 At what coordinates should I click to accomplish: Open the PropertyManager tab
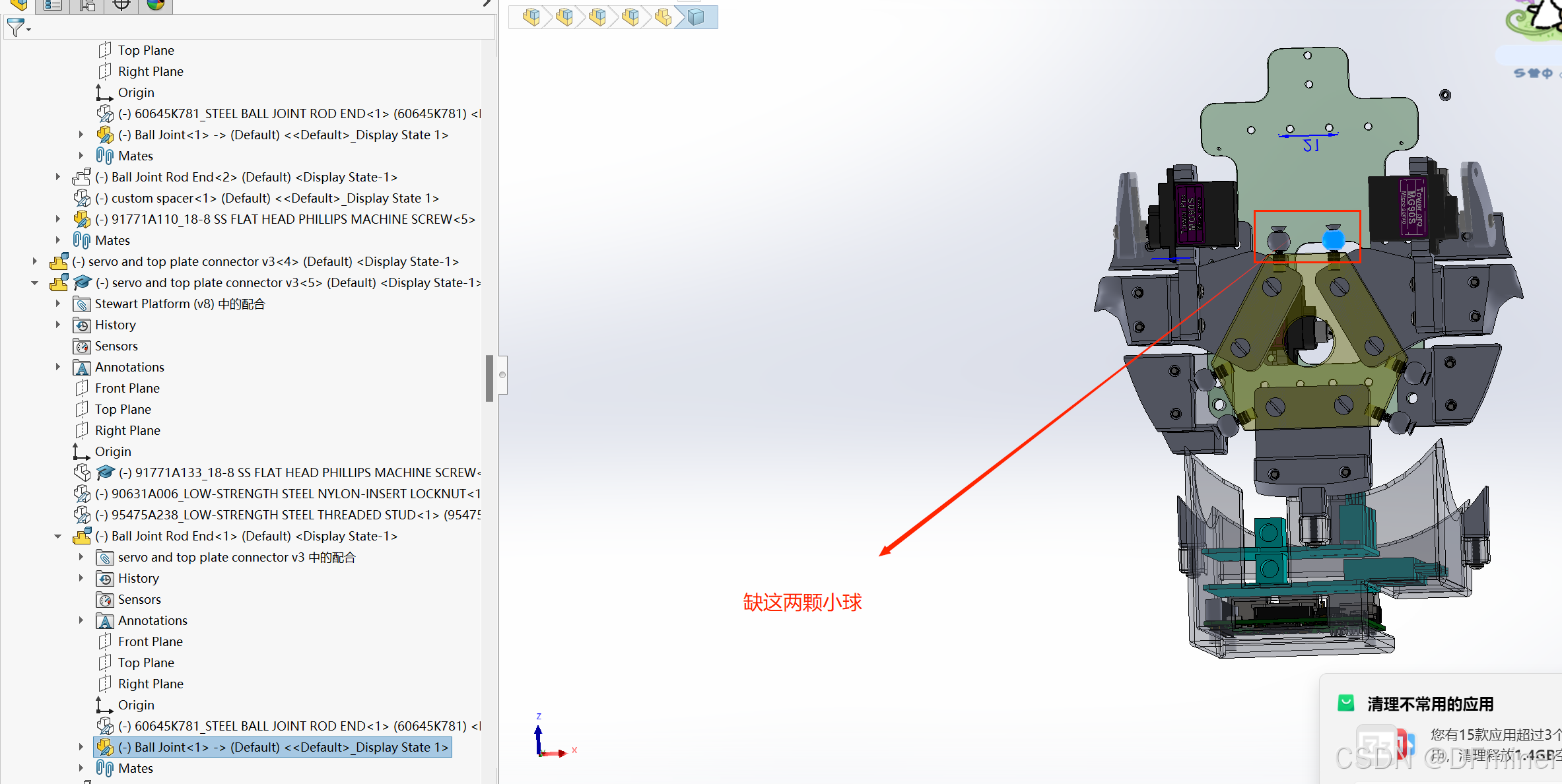(x=53, y=5)
